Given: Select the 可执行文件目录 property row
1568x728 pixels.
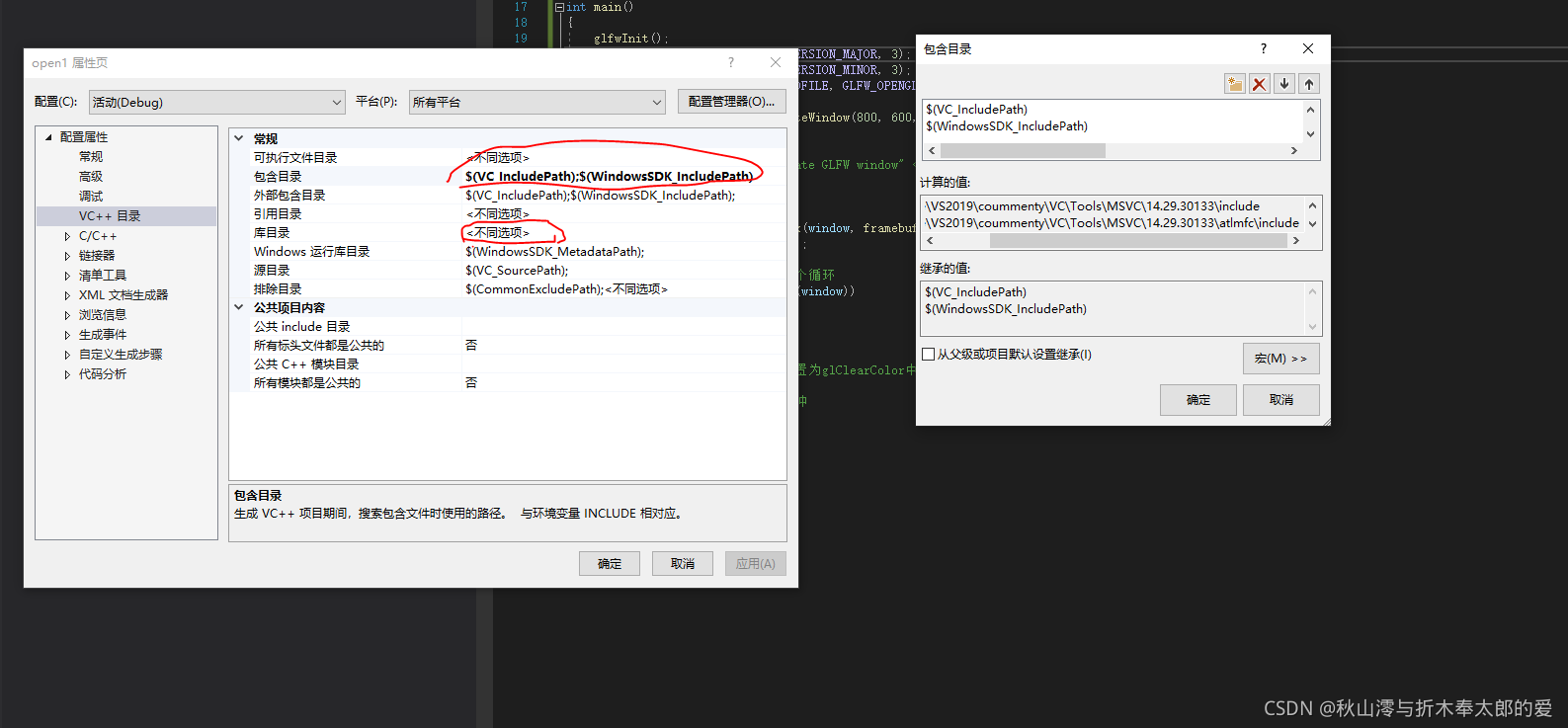Looking at the screenshot, I should [508, 158].
